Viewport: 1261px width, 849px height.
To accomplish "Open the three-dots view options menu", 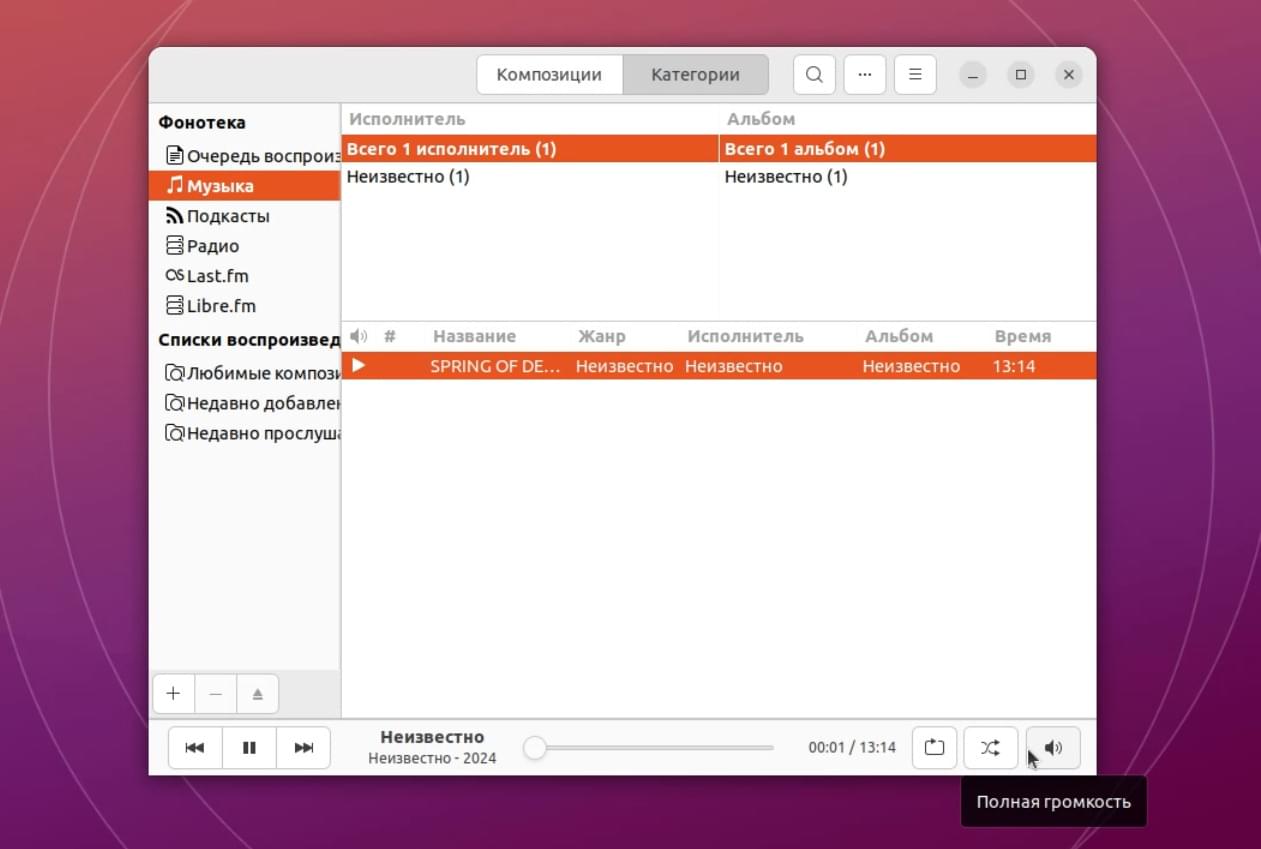I will pyautogui.click(x=865, y=75).
